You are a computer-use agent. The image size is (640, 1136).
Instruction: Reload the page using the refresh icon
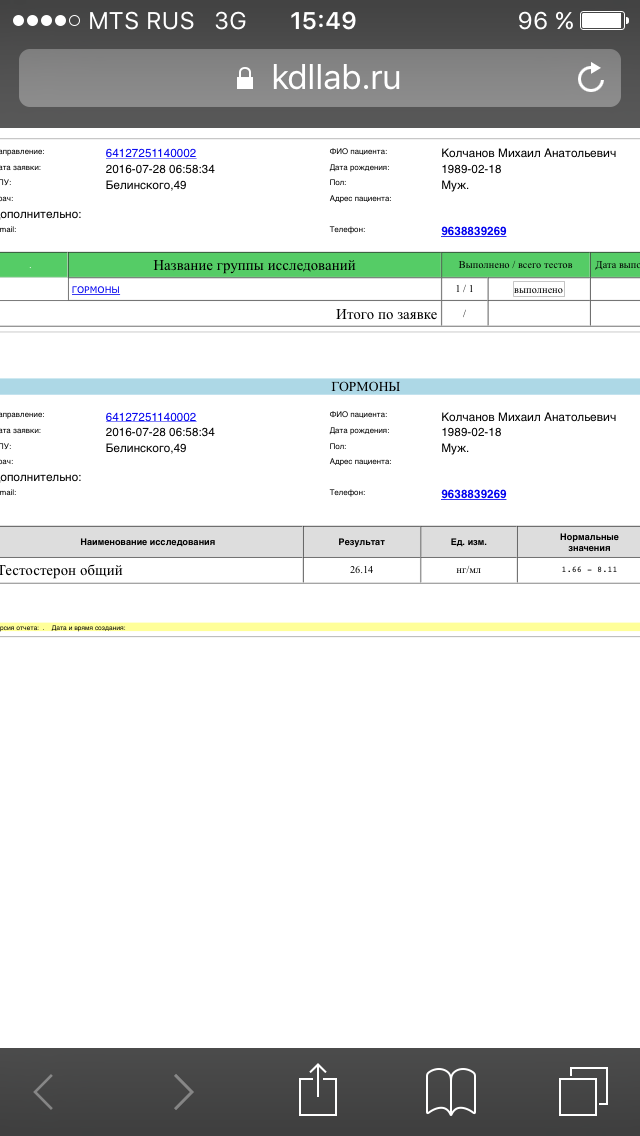(x=591, y=78)
